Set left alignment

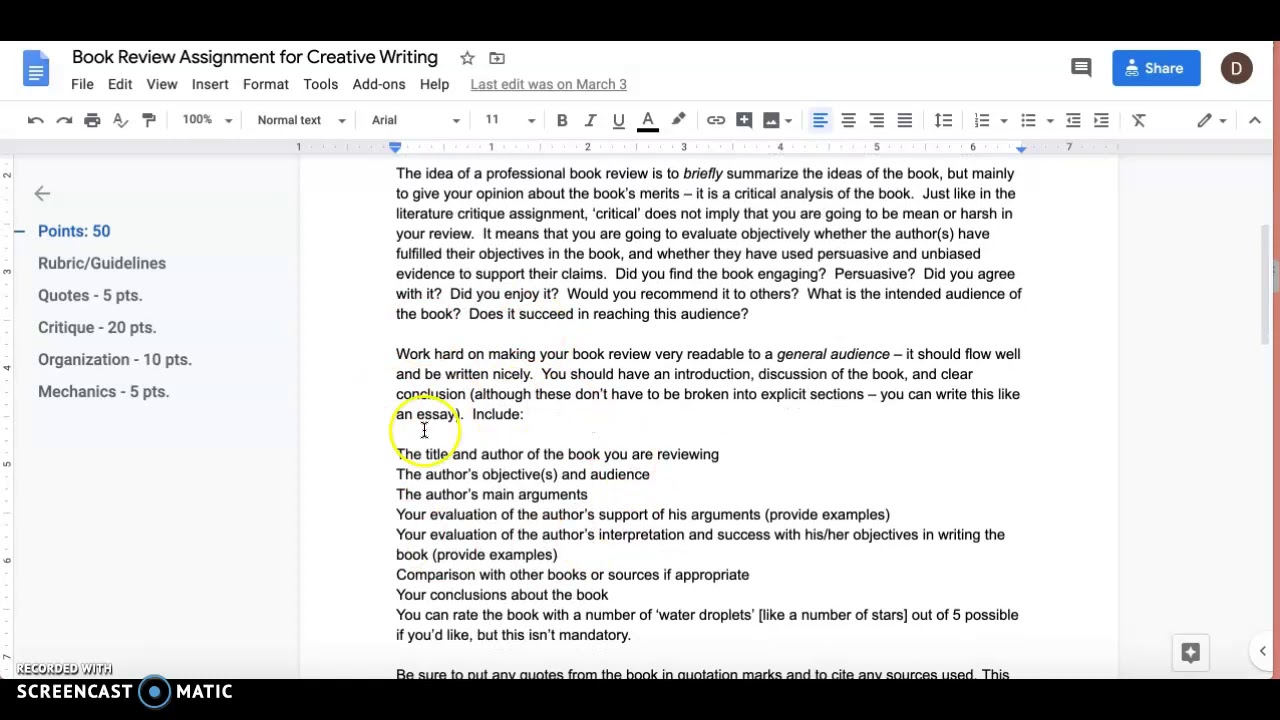820,120
